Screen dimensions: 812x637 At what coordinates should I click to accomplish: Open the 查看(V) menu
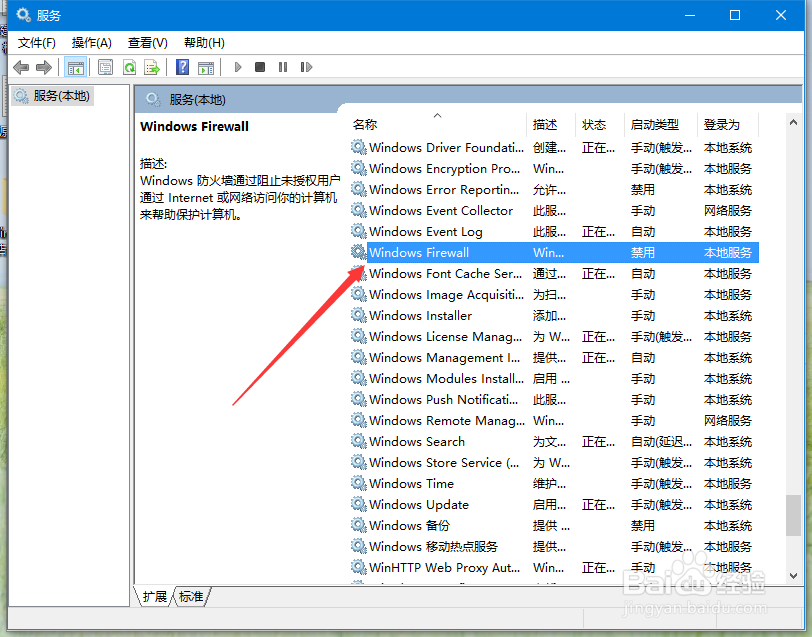coord(148,42)
